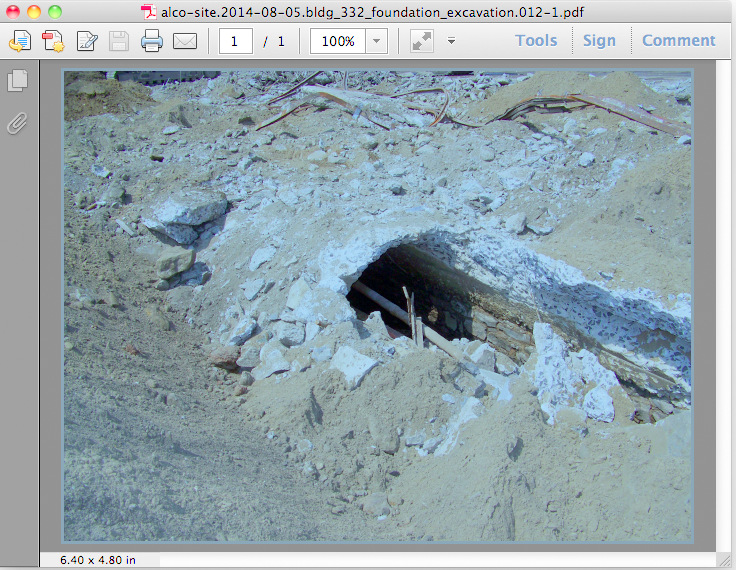
Task: Open the Comment pane
Action: (678, 41)
